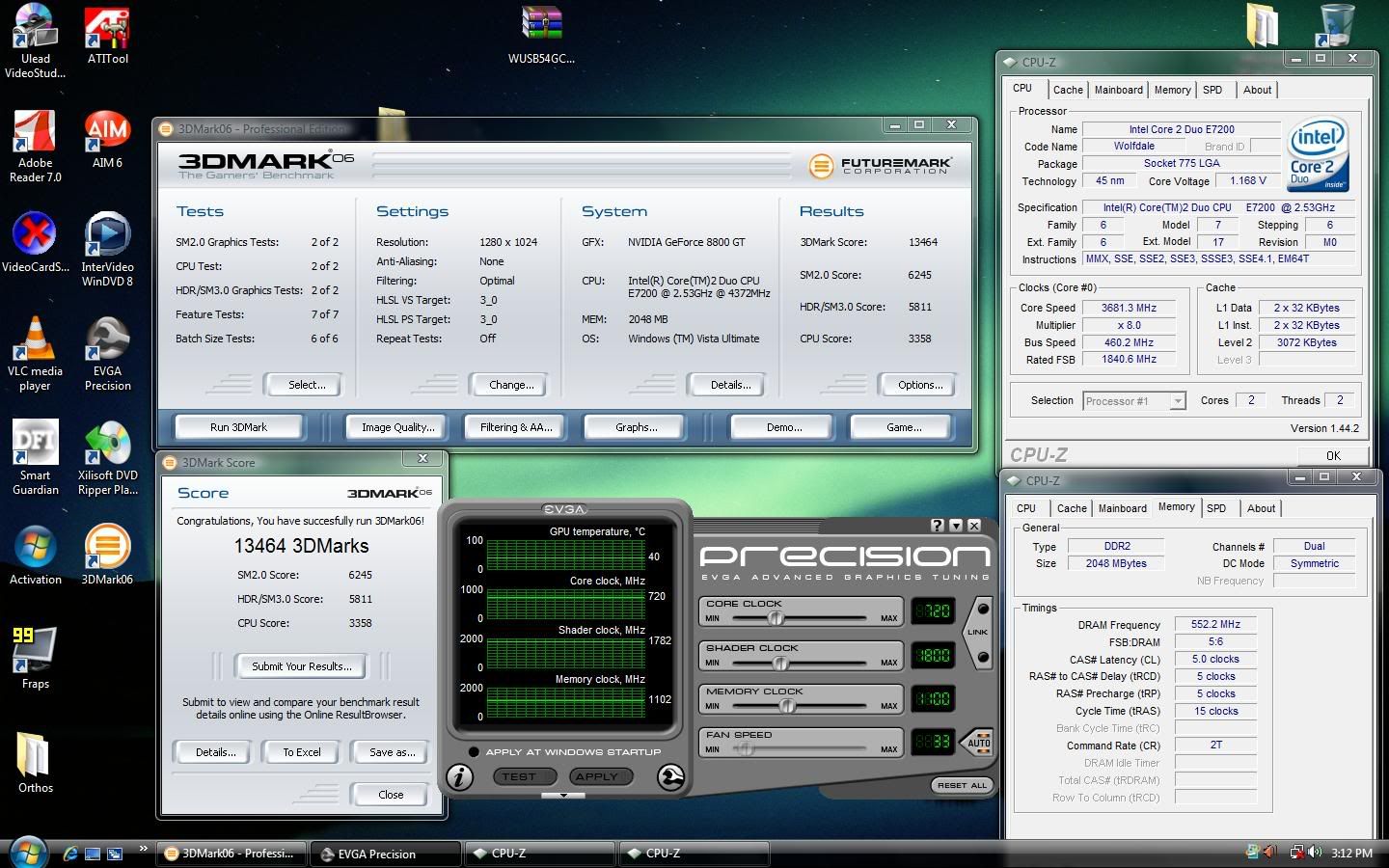Open InterVideo WinDVD 8 shortcut

(x=107, y=250)
